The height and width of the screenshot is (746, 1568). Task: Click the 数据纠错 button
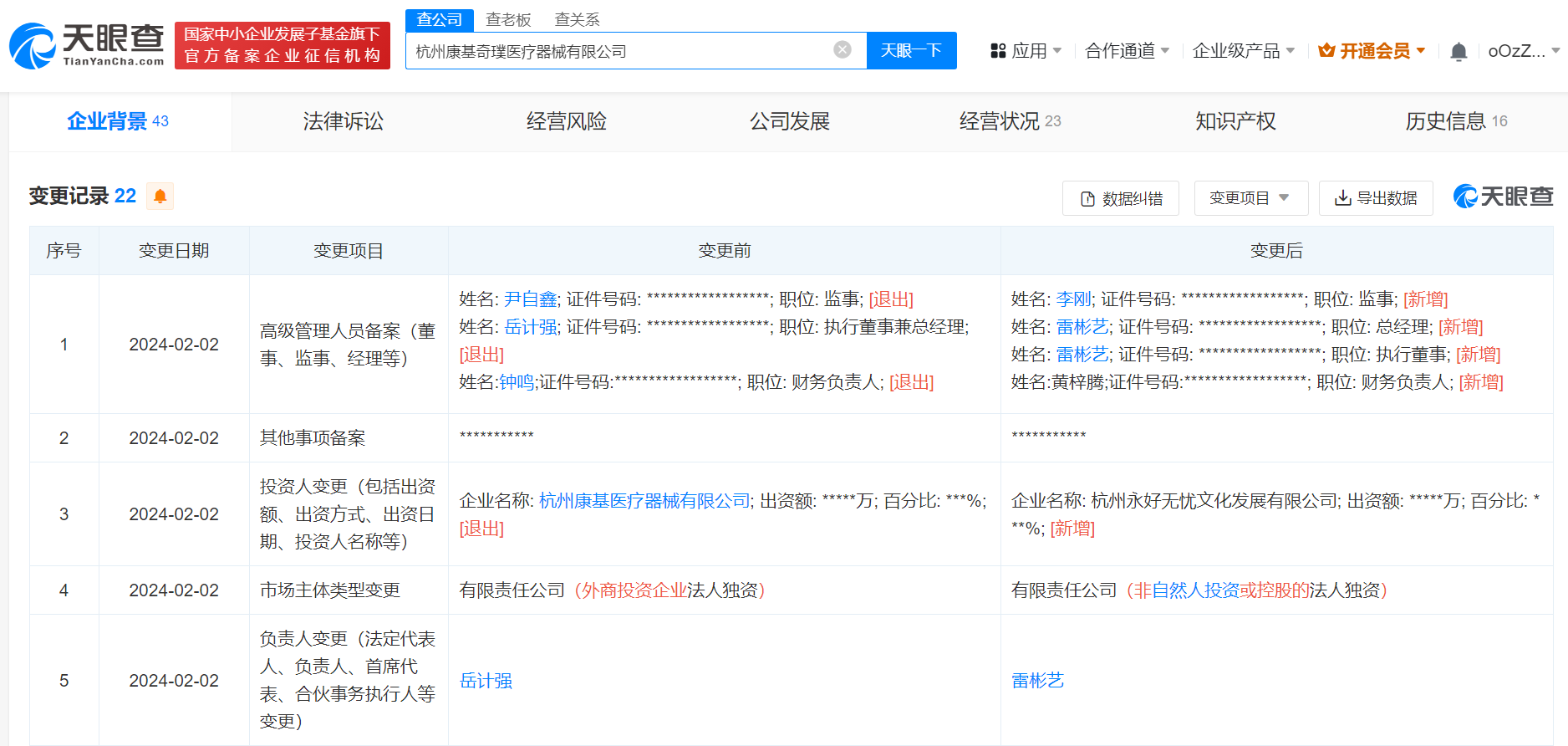tap(1120, 198)
